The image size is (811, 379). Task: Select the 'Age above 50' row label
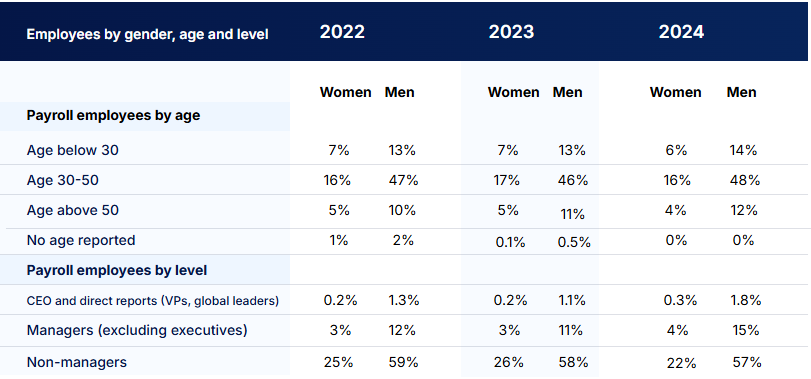(x=72, y=210)
